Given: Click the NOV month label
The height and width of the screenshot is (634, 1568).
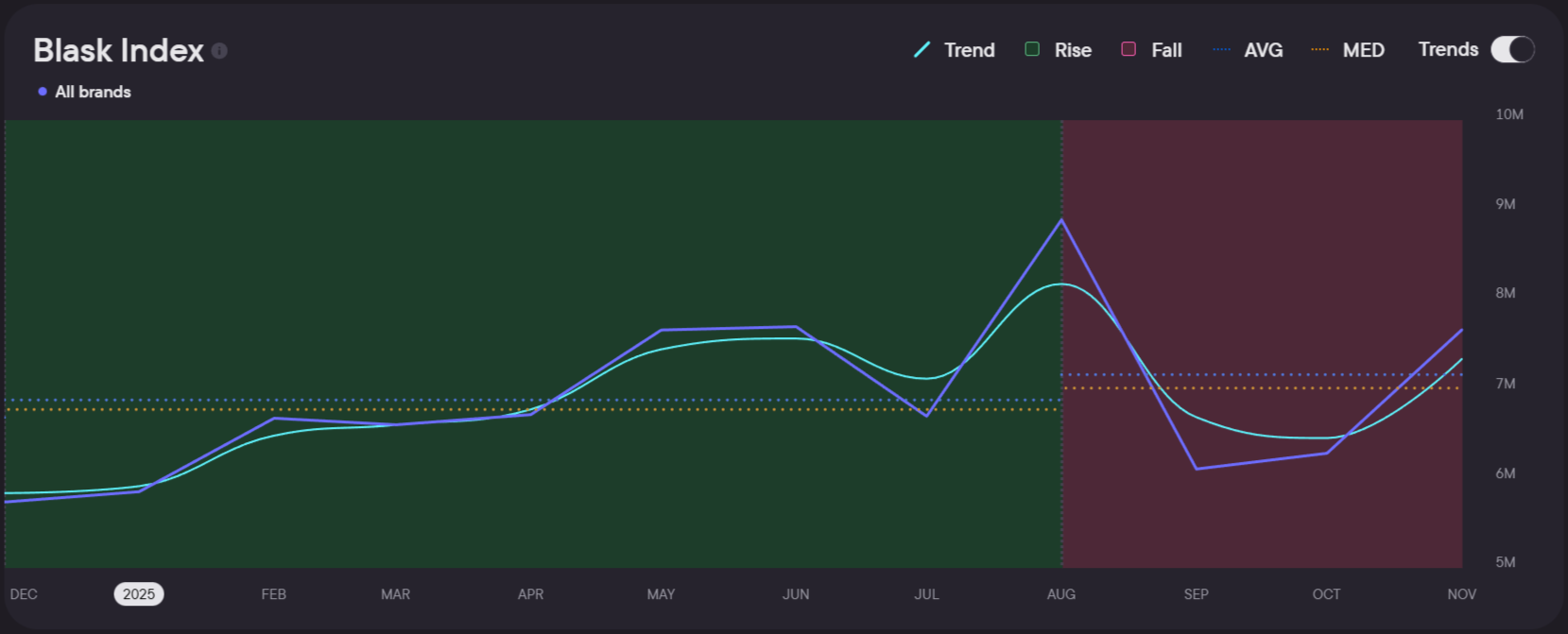Looking at the screenshot, I should click(1461, 594).
